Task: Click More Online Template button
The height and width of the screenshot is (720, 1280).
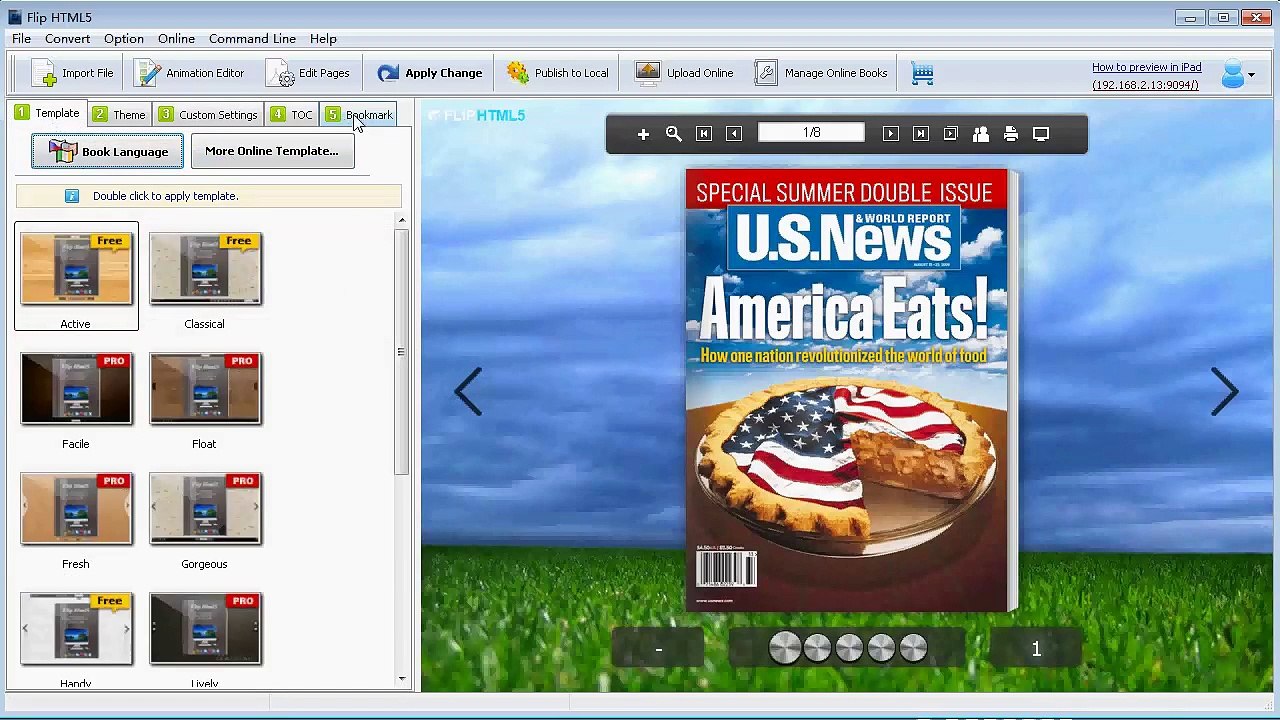Action: (x=272, y=151)
